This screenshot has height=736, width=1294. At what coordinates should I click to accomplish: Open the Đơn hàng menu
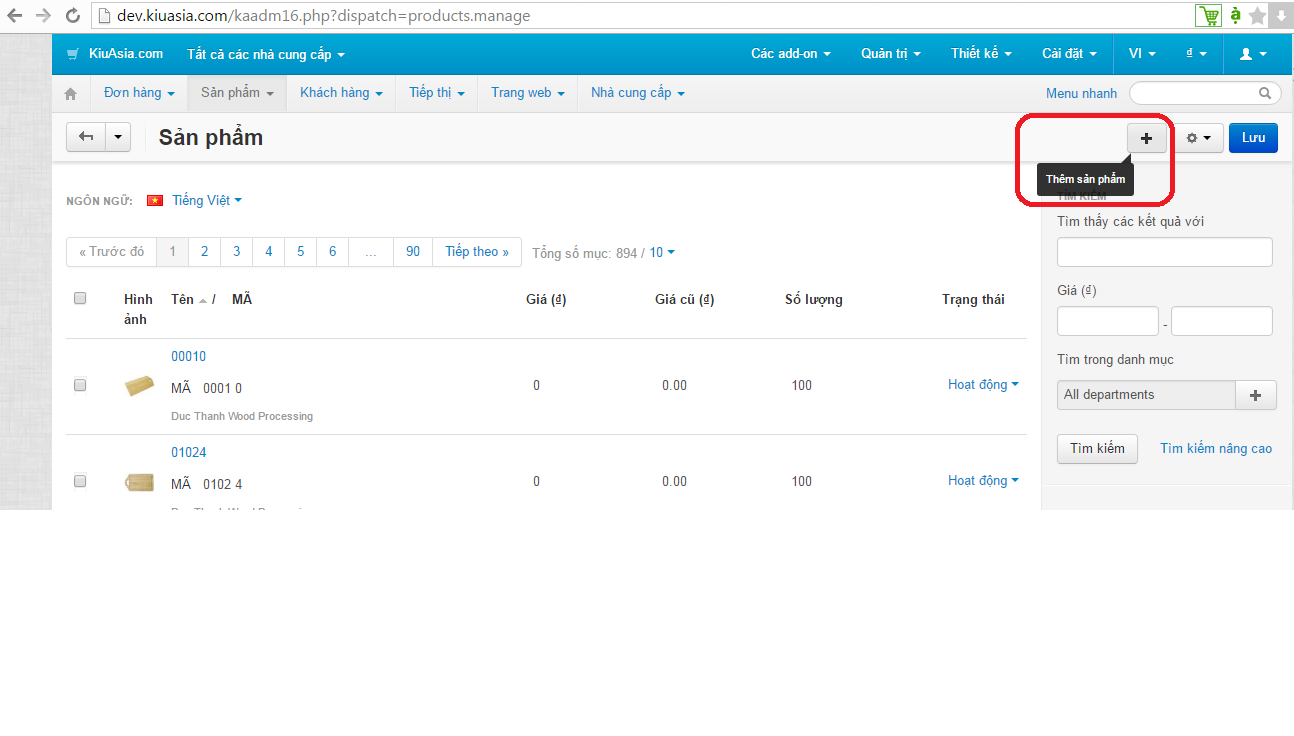point(139,92)
